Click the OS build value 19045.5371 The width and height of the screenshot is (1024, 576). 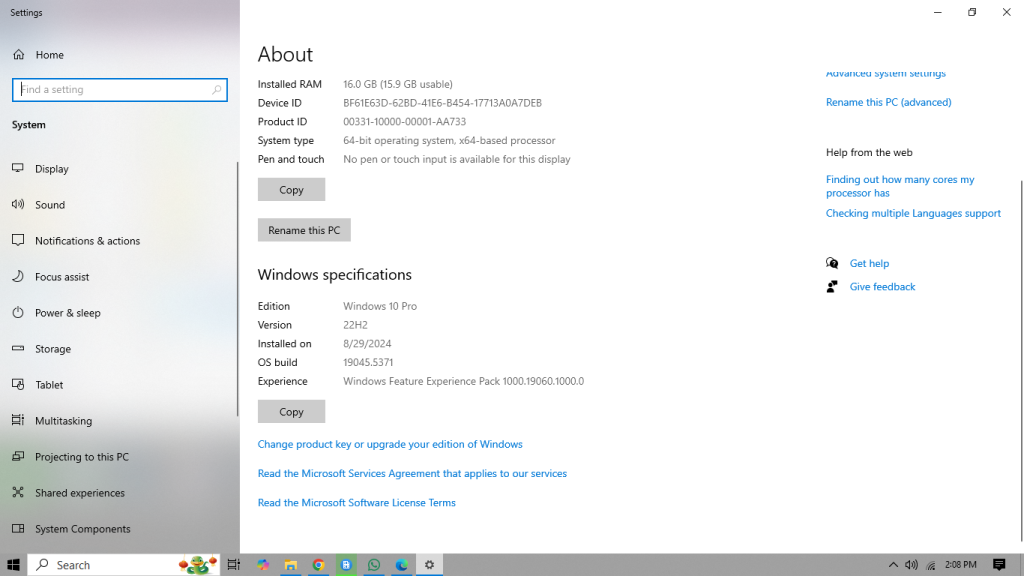pos(368,362)
